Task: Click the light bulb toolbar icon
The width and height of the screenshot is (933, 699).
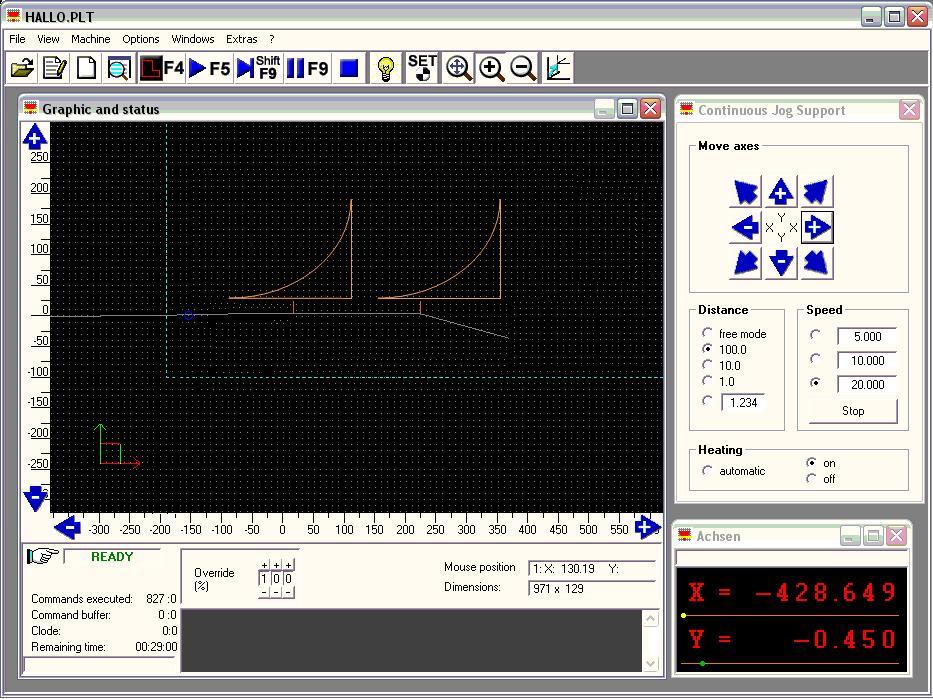Action: [385, 68]
